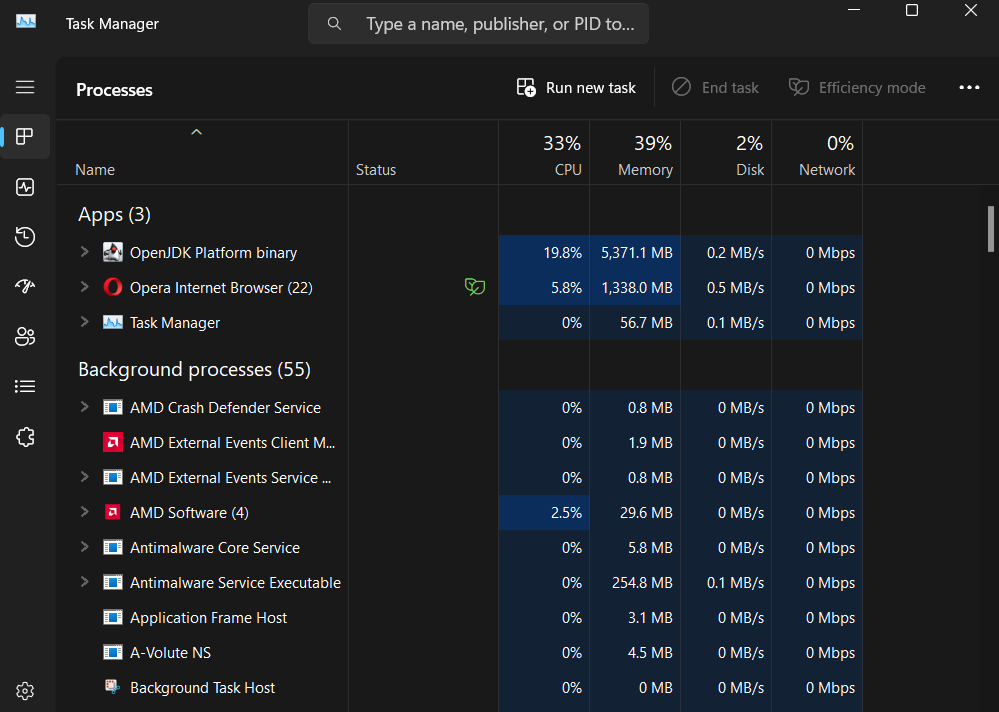The image size is (999, 712).
Task: Click the 19.8% CPU value
Action: [x=563, y=253]
